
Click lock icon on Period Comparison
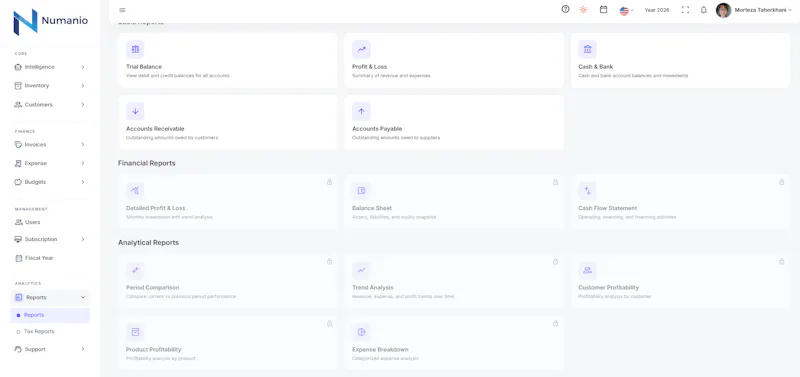(330, 261)
